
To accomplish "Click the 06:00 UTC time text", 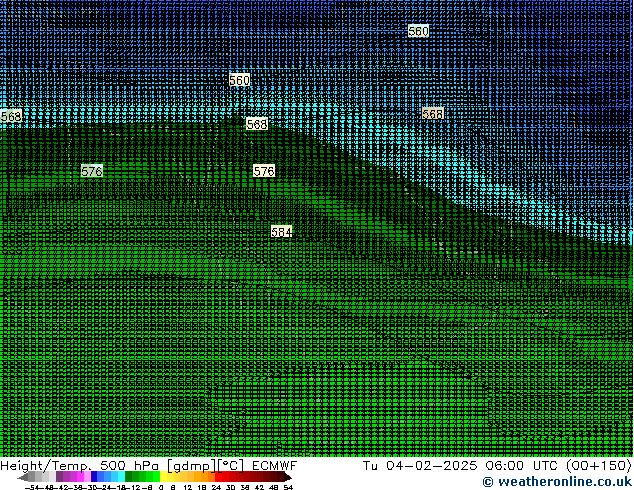I will (x=521, y=466).
